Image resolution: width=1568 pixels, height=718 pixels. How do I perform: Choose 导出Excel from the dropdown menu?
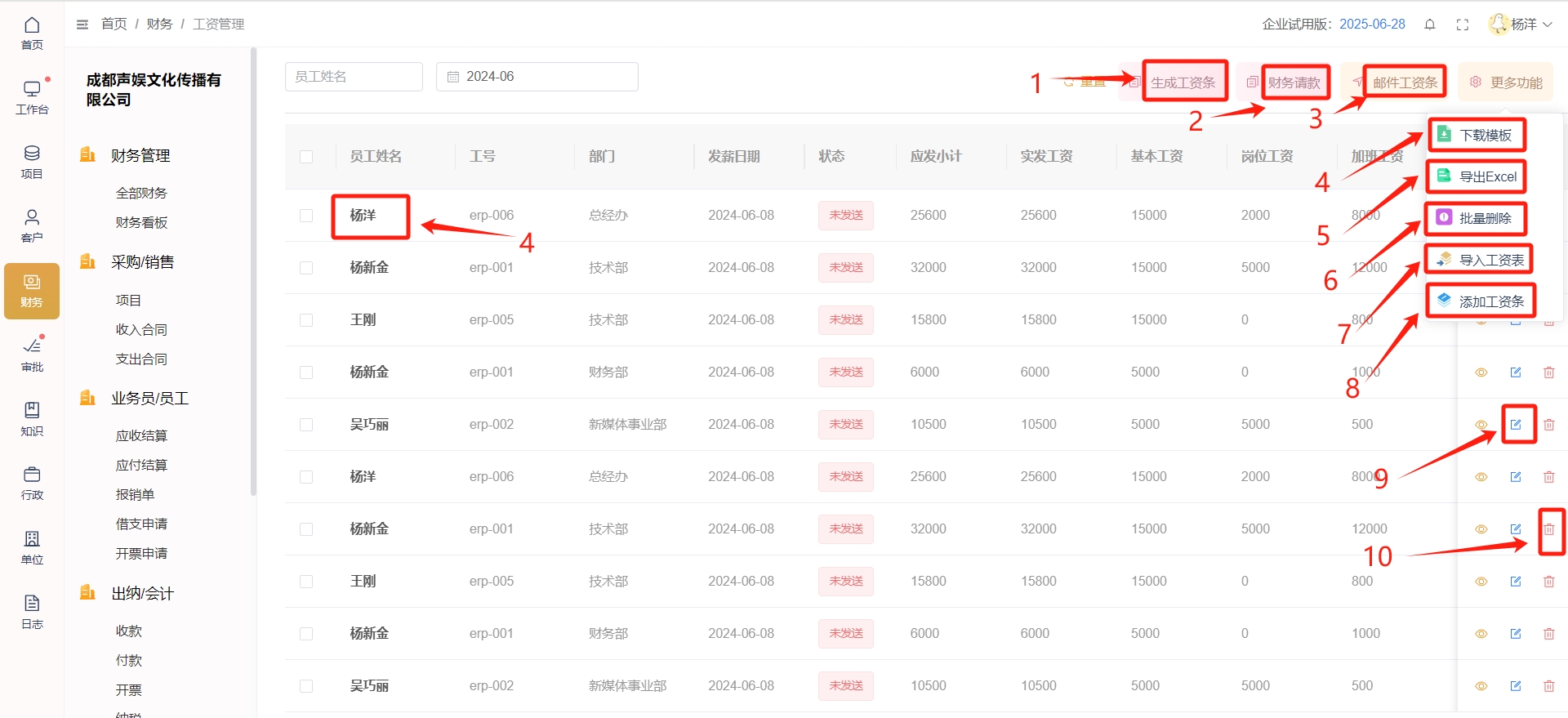click(1477, 176)
